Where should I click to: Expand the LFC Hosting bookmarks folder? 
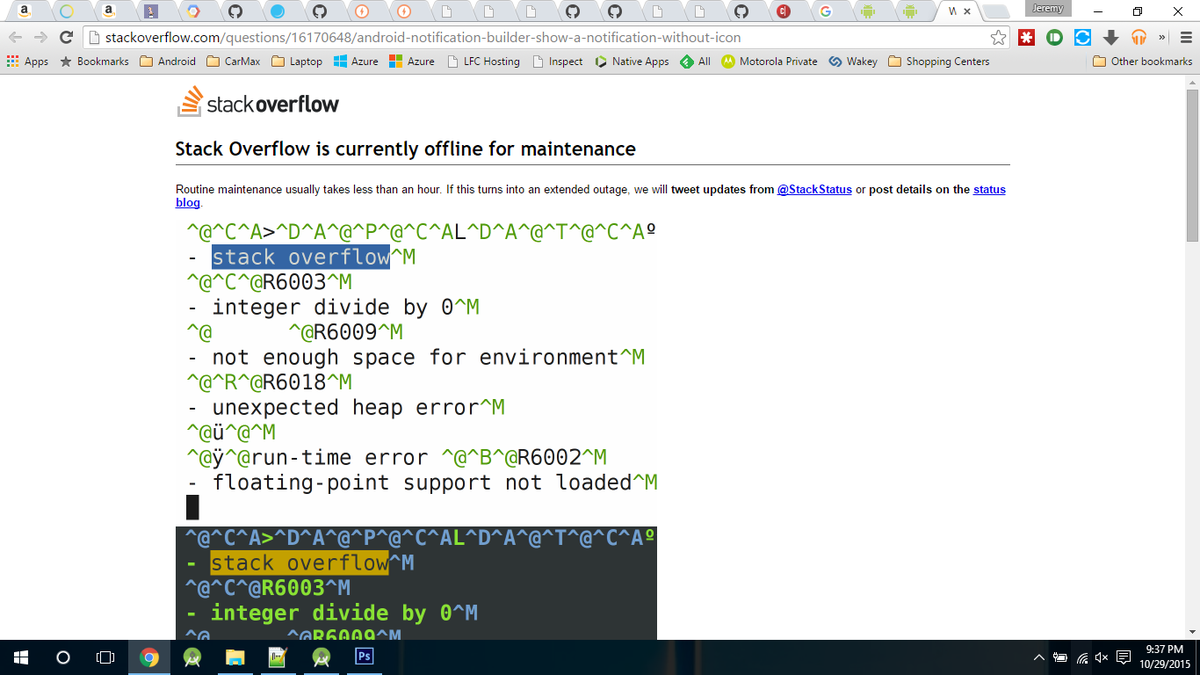[483, 61]
